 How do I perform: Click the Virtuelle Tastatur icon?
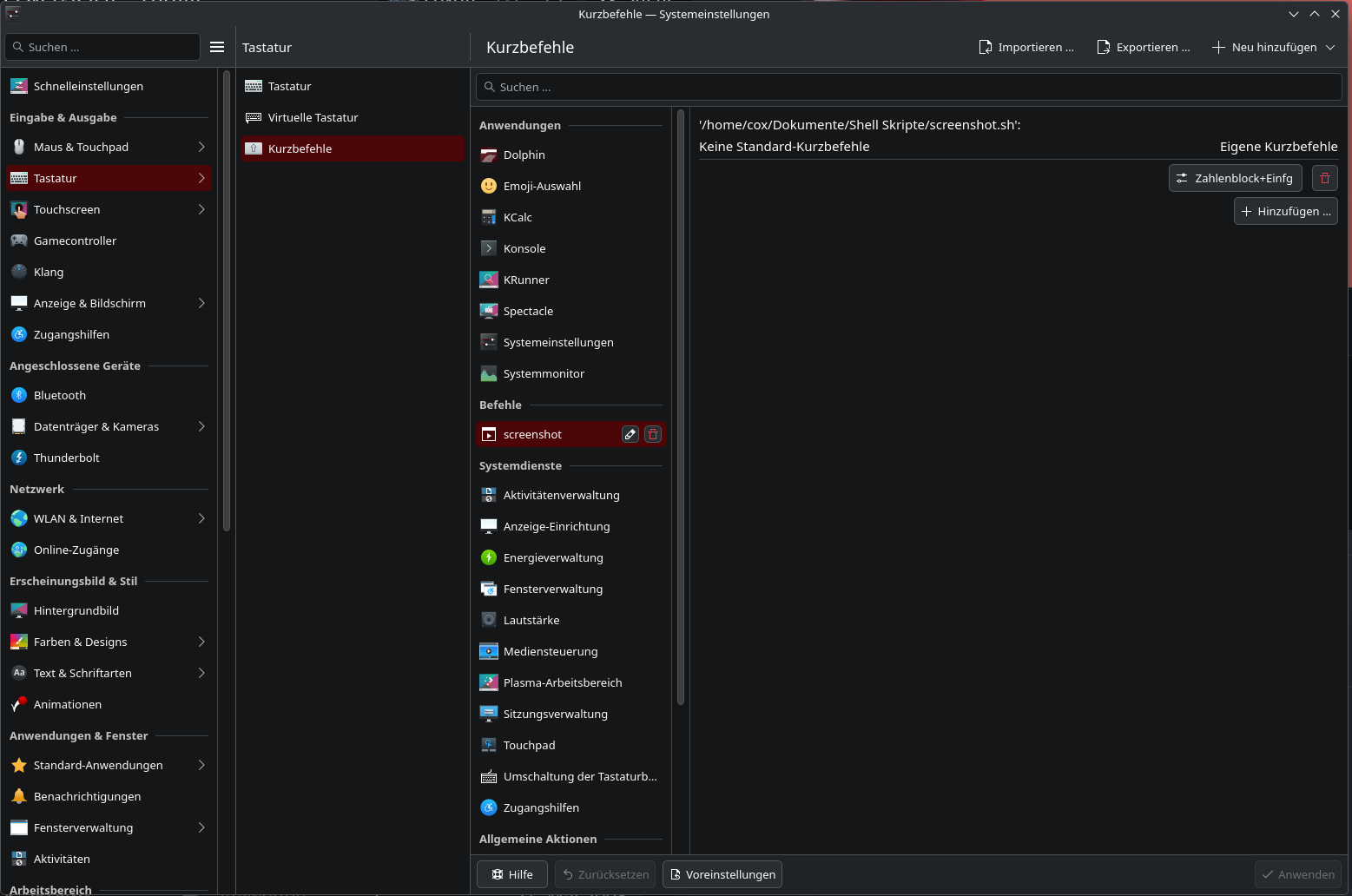click(254, 117)
